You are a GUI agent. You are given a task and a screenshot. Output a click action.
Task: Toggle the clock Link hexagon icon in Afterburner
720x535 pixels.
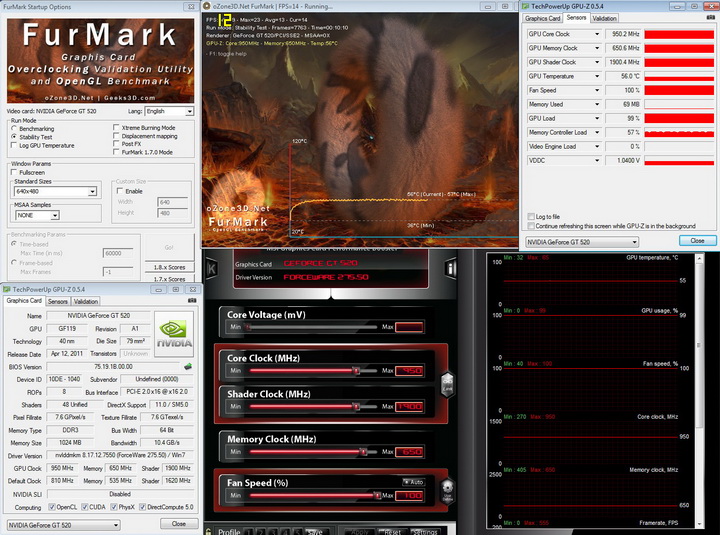(447, 384)
